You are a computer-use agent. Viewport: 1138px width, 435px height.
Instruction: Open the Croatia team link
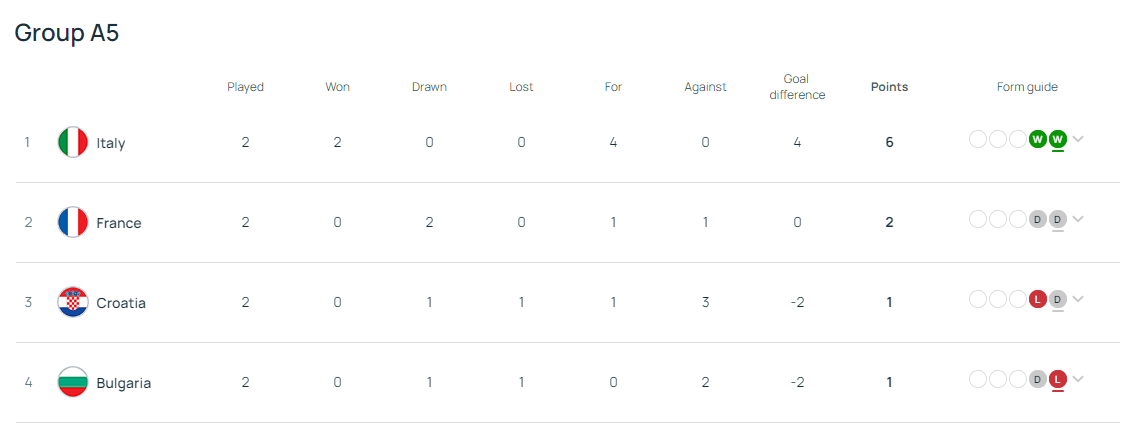[121, 303]
